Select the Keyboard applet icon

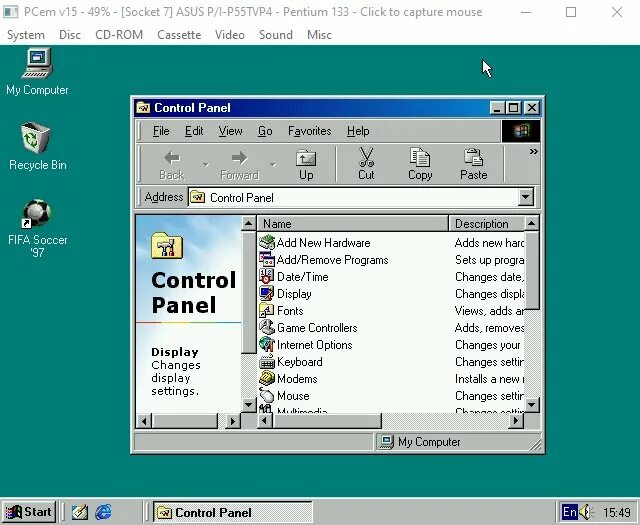point(267,362)
